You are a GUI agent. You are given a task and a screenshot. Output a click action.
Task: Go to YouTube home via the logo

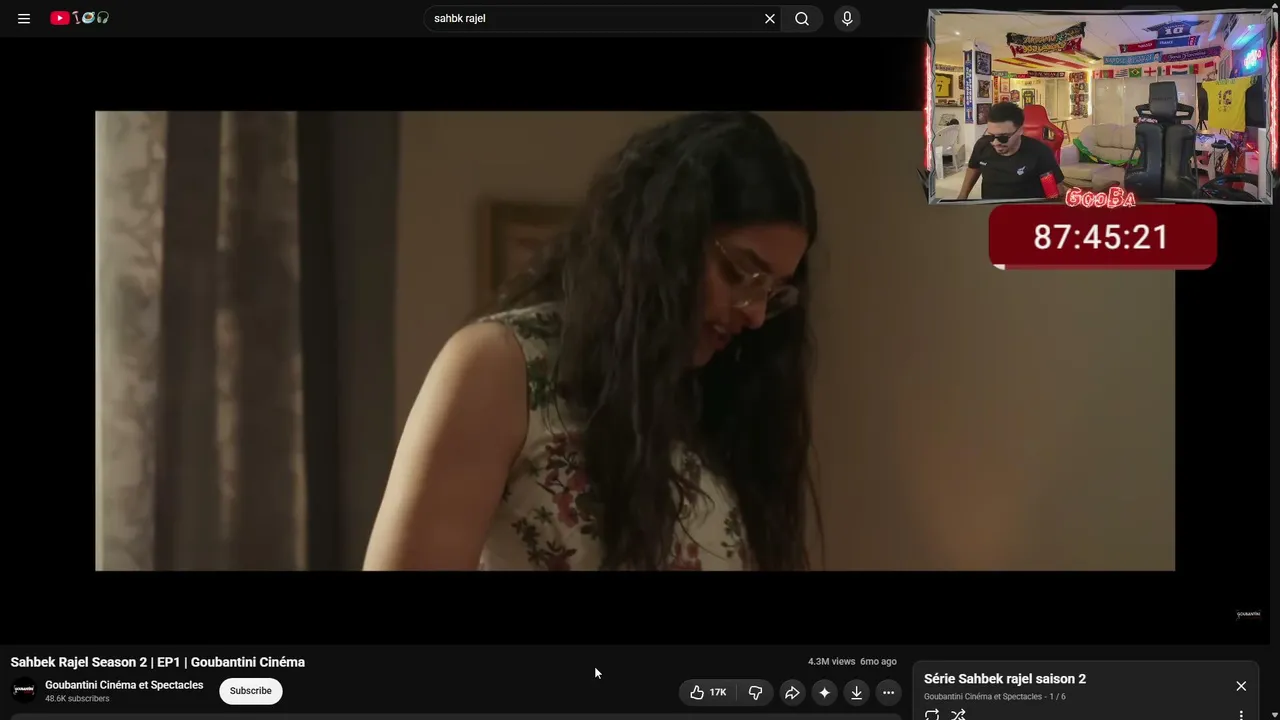80,18
